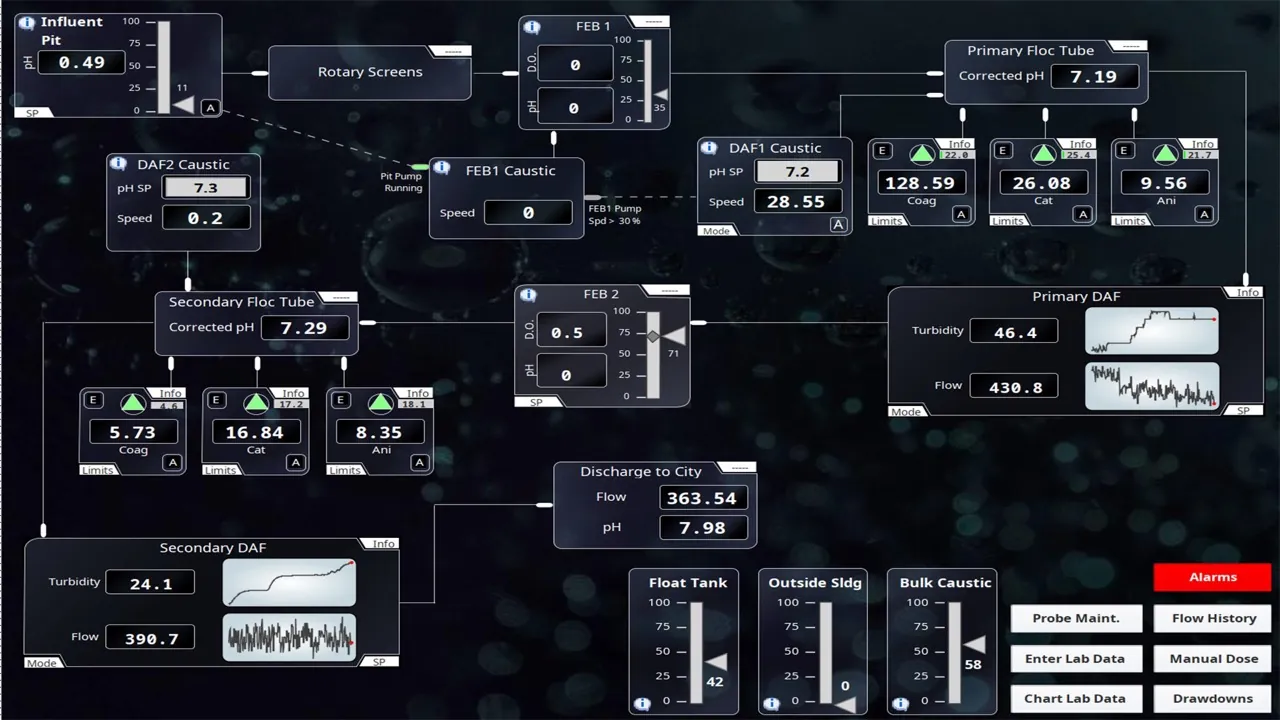Screen dimensions: 1280x720
Task: Expand the dashed tab on Secondary Floc Tube
Action: (x=338, y=297)
